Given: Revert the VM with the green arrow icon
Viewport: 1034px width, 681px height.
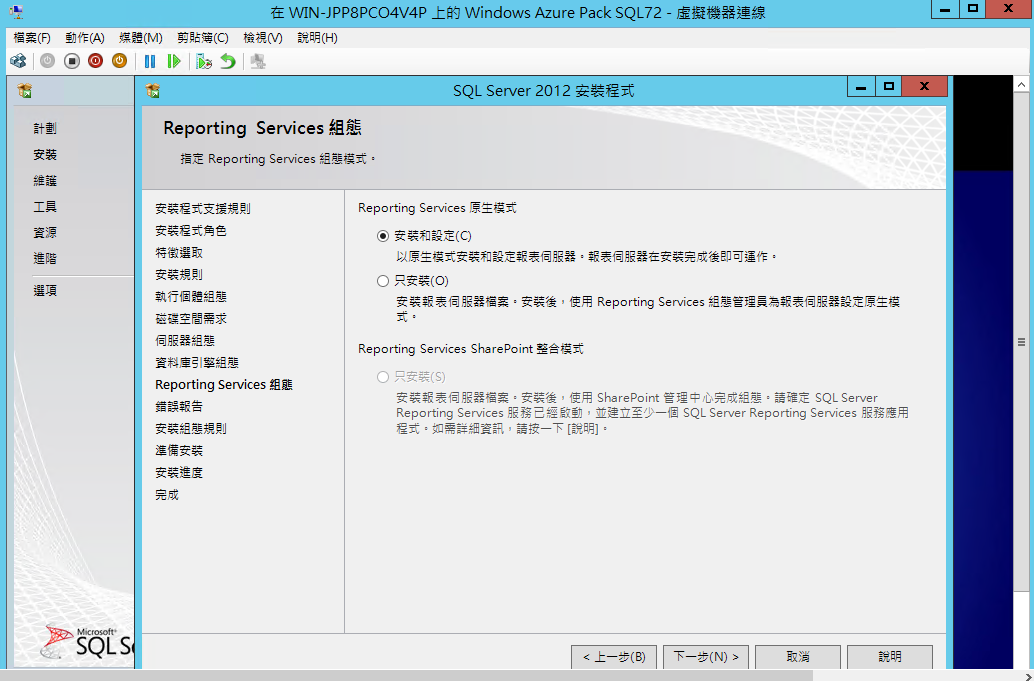Looking at the screenshot, I should click(228, 61).
